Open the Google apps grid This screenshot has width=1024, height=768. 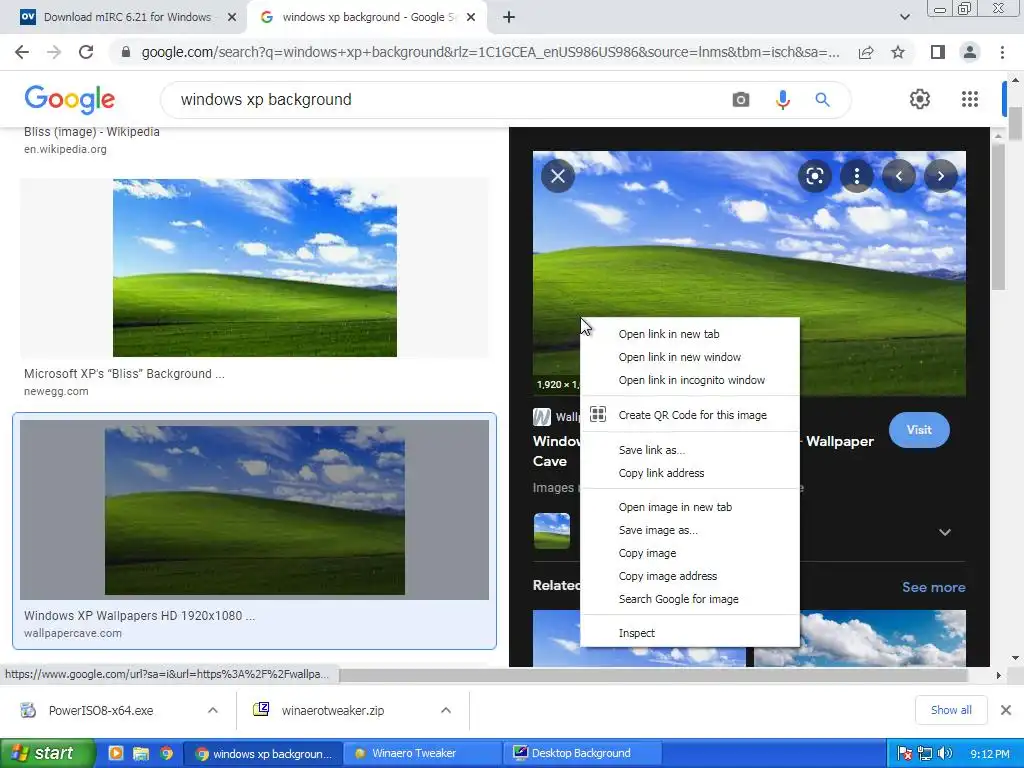tap(970, 99)
